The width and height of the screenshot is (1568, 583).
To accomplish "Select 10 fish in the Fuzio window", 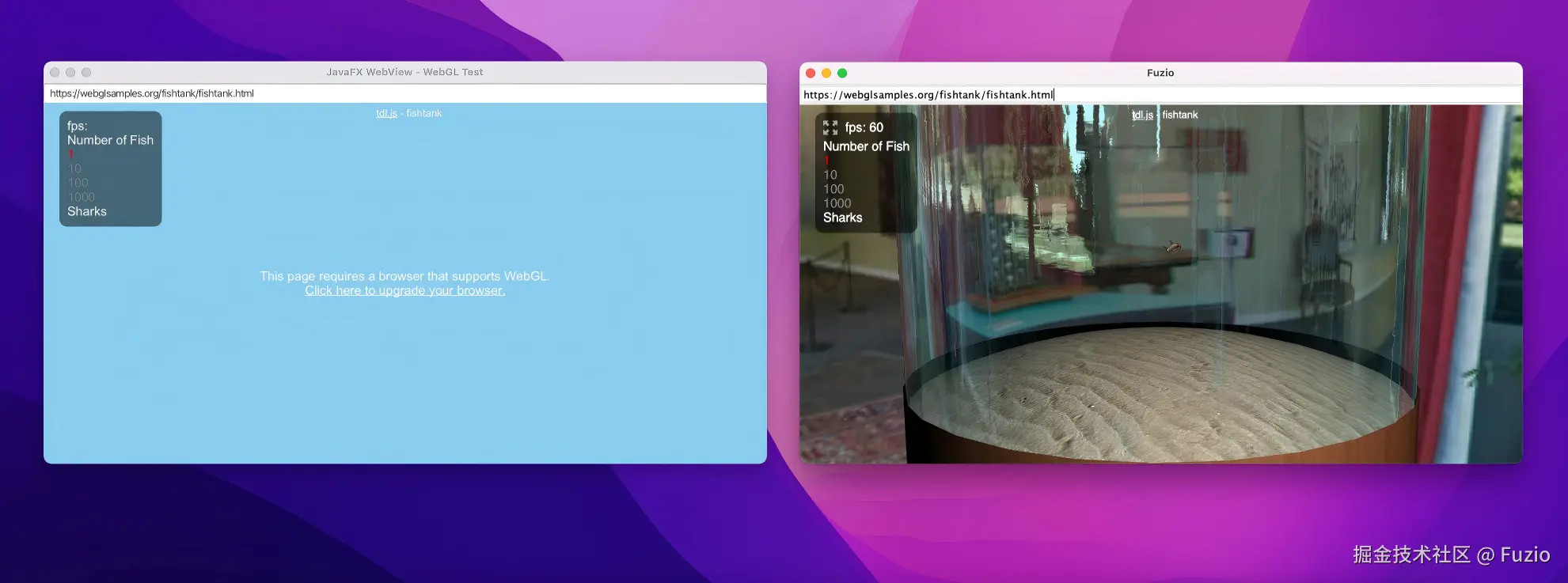I will 830,175.
